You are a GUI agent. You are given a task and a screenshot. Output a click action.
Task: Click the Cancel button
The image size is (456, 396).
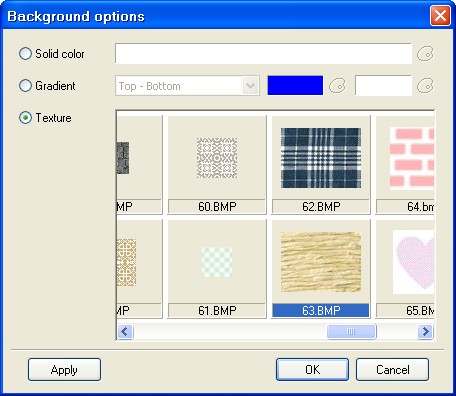click(392, 369)
